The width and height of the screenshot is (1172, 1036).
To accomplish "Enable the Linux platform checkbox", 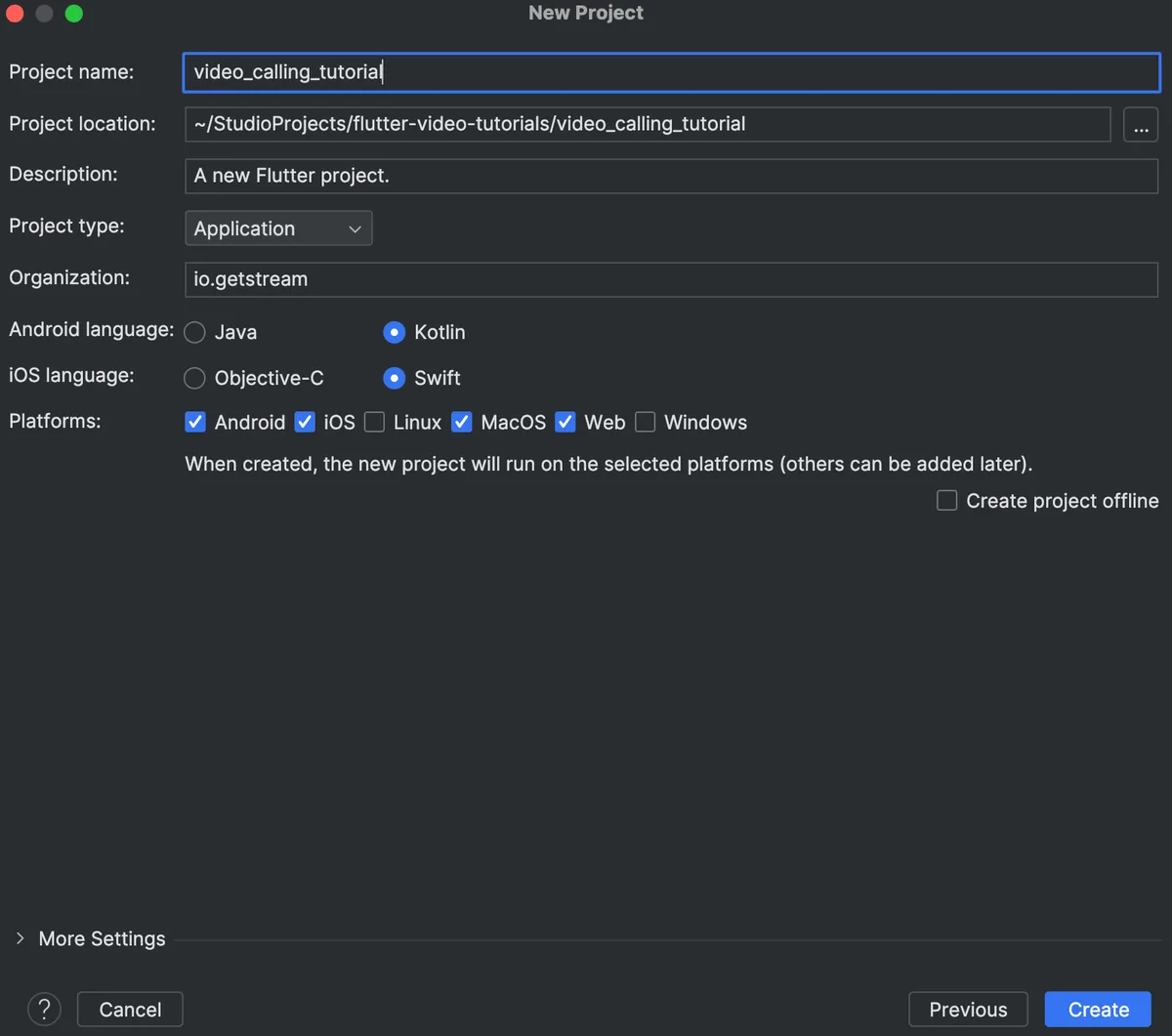I will point(374,422).
